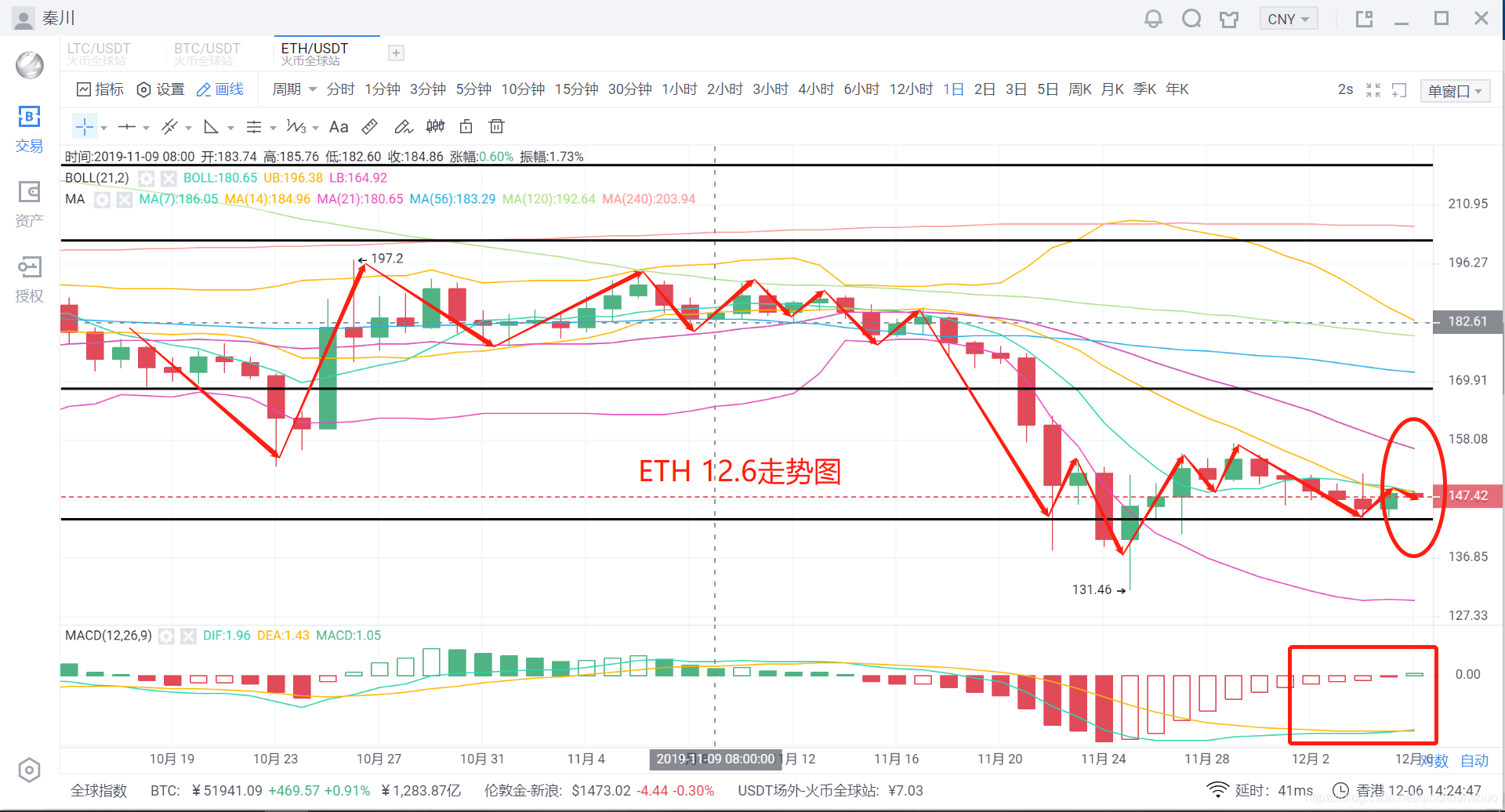Click the candlestick style icon

435,127
